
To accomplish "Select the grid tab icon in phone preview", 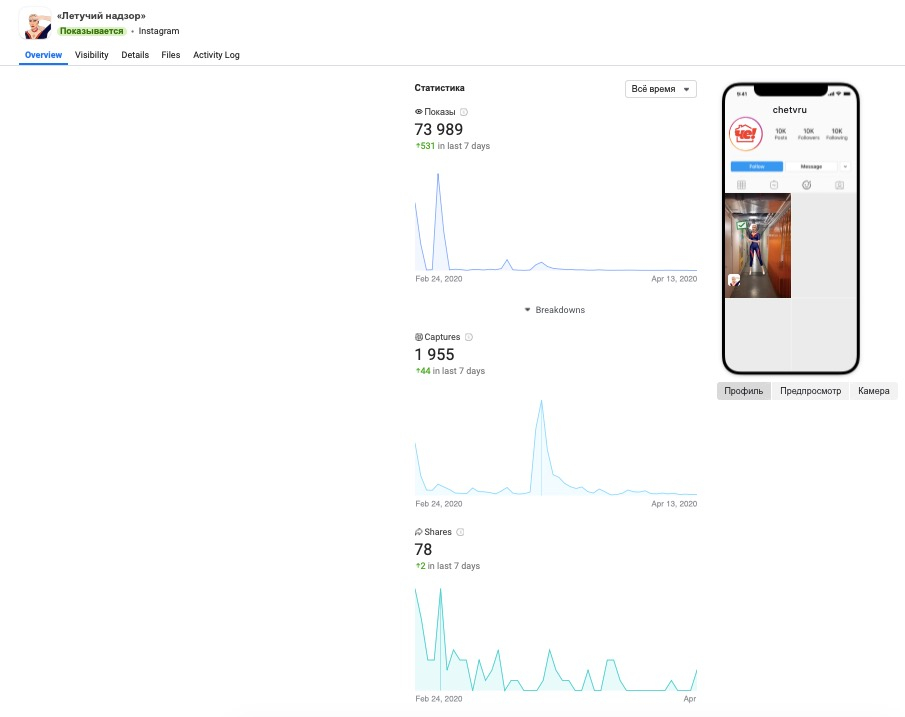I will click(x=741, y=185).
